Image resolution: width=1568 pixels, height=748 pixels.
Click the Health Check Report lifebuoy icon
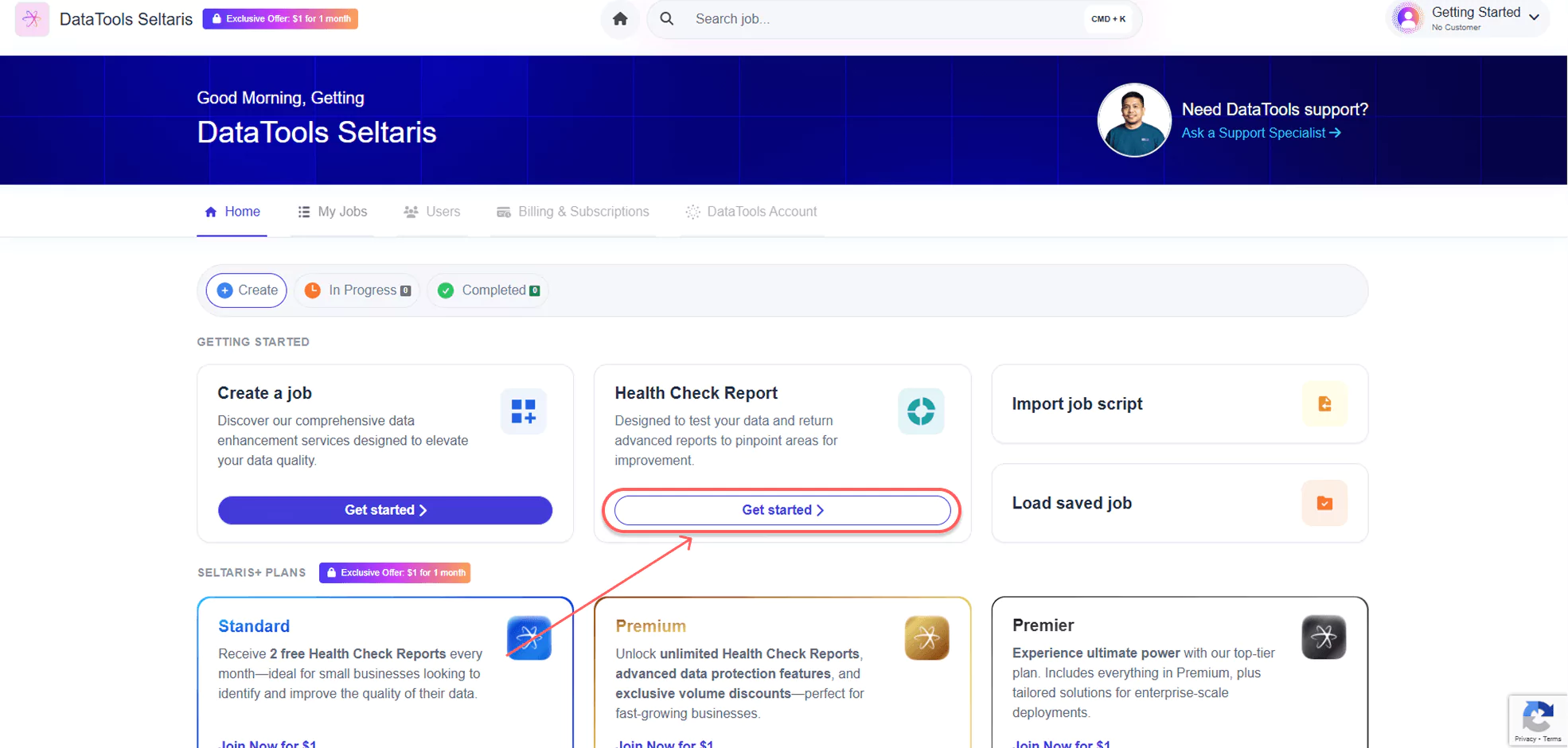(x=921, y=411)
